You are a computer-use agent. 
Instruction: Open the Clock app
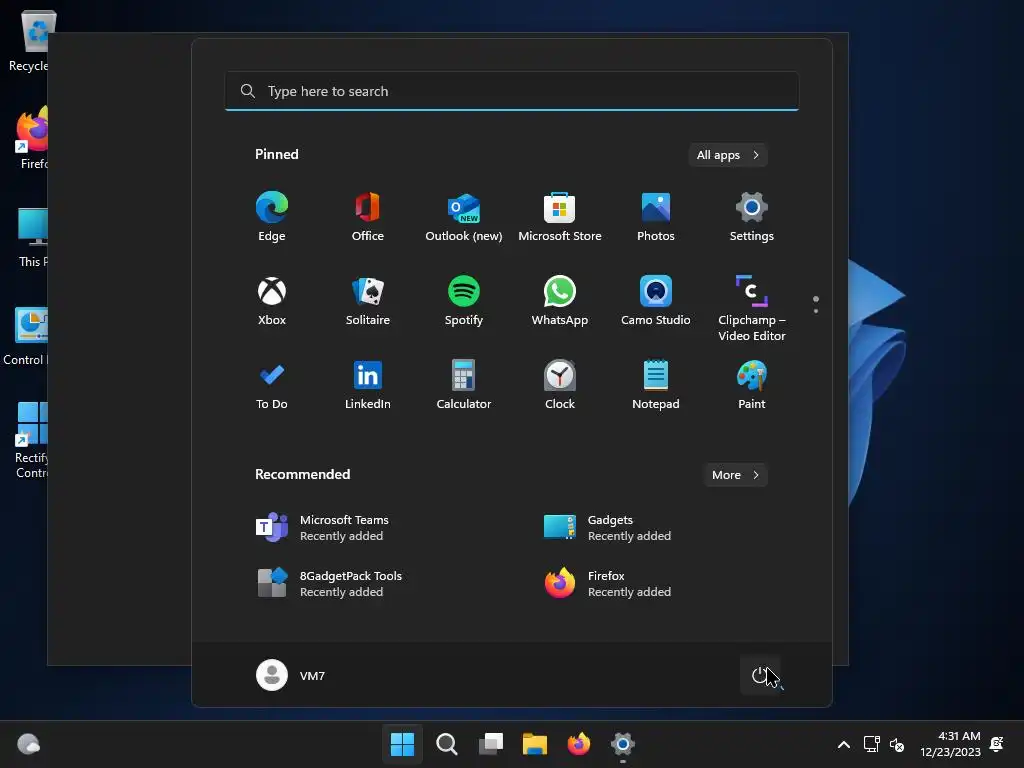[x=560, y=385]
